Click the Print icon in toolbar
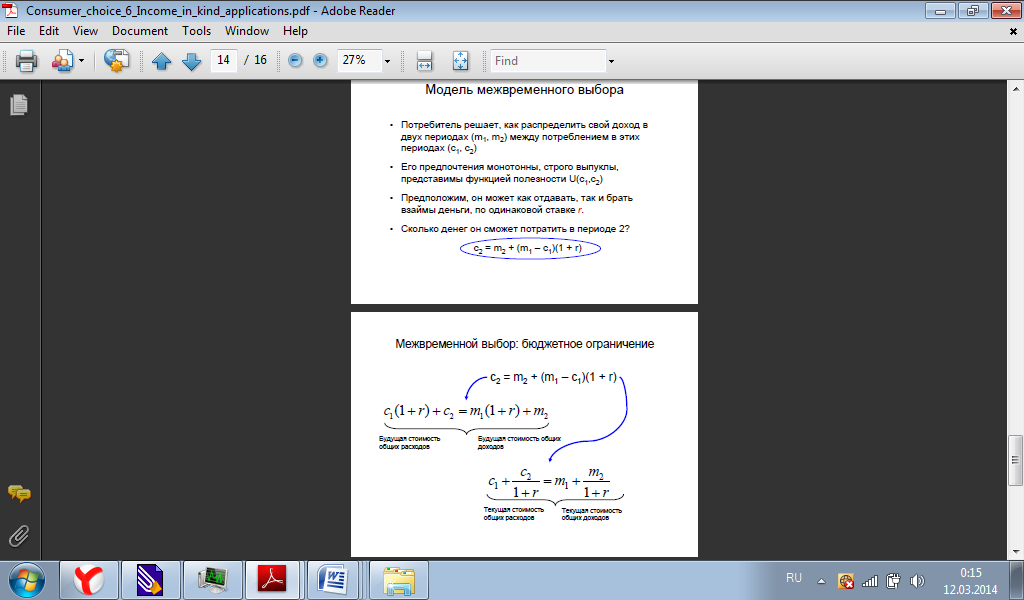The image size is (1024, 600). coord(26,61)
